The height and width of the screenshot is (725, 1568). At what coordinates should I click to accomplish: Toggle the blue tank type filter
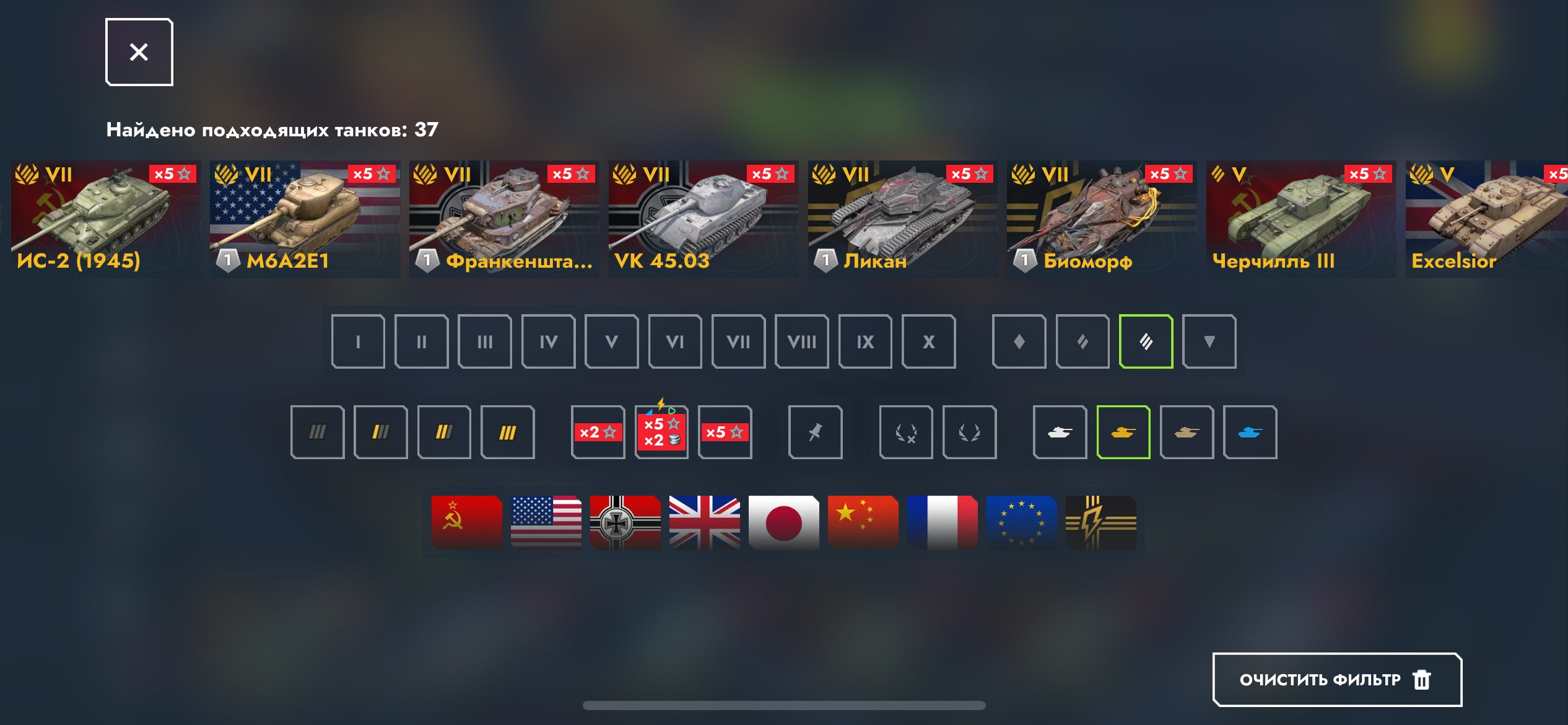coord(1250,433)
